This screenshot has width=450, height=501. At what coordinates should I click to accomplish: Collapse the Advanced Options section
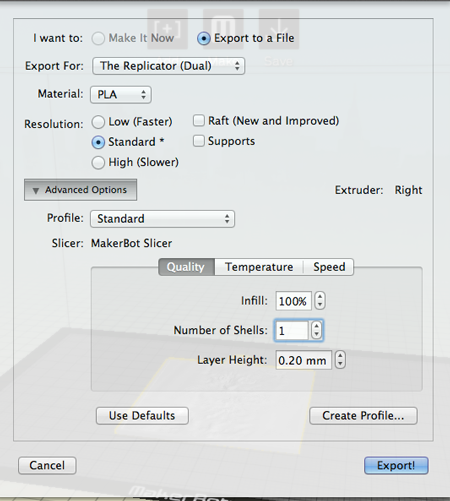[80, 190]
